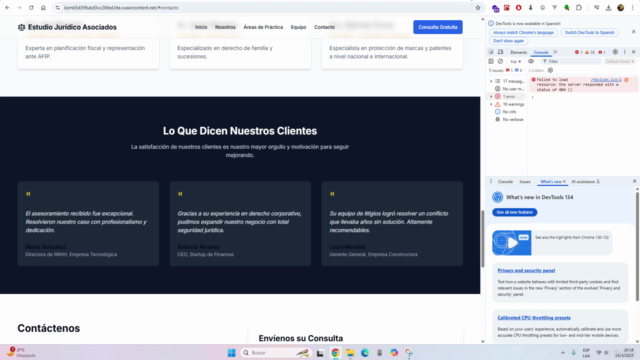Click 'Always match Chrome's language' button
Viewport: 640px width, 360px height.
point(523,32)
